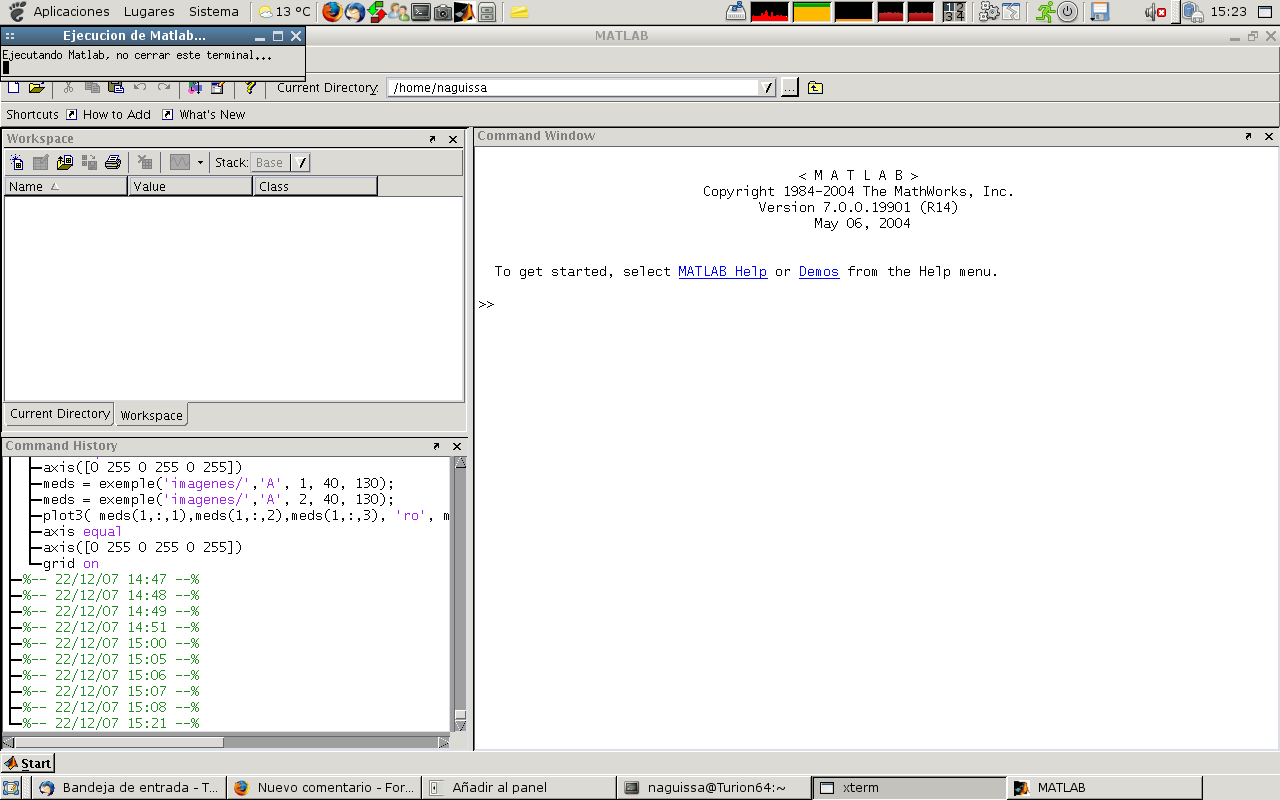Click New variable icon in Workspace
The height and width of the screenshot is (800, 1280).
(x=17, y=162)
